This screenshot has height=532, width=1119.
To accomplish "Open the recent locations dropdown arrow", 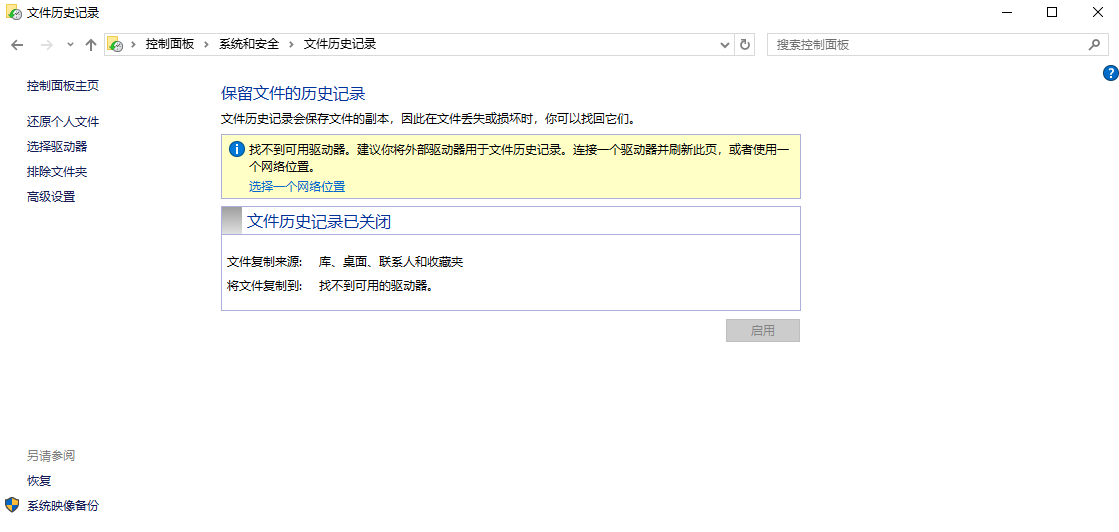I will click(x=70, y=45).
